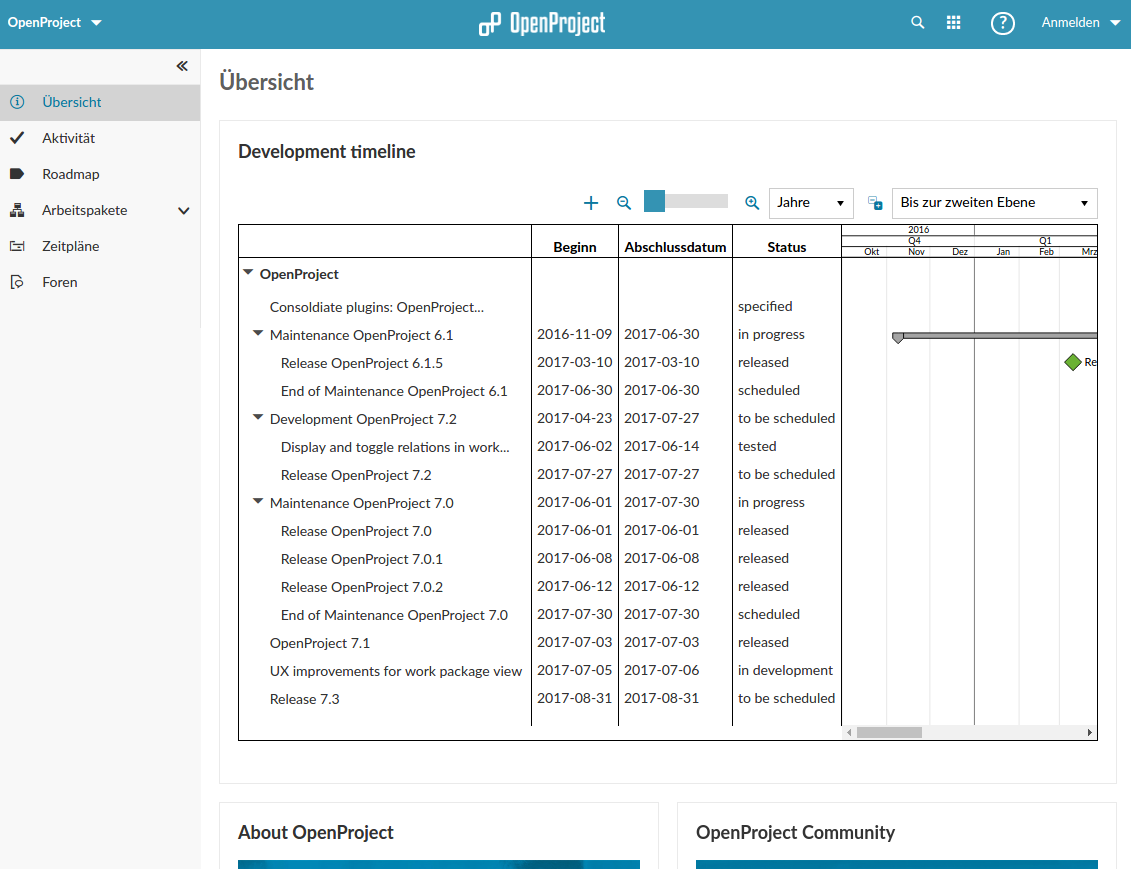Zoom out the timeline

coord(624,203)
